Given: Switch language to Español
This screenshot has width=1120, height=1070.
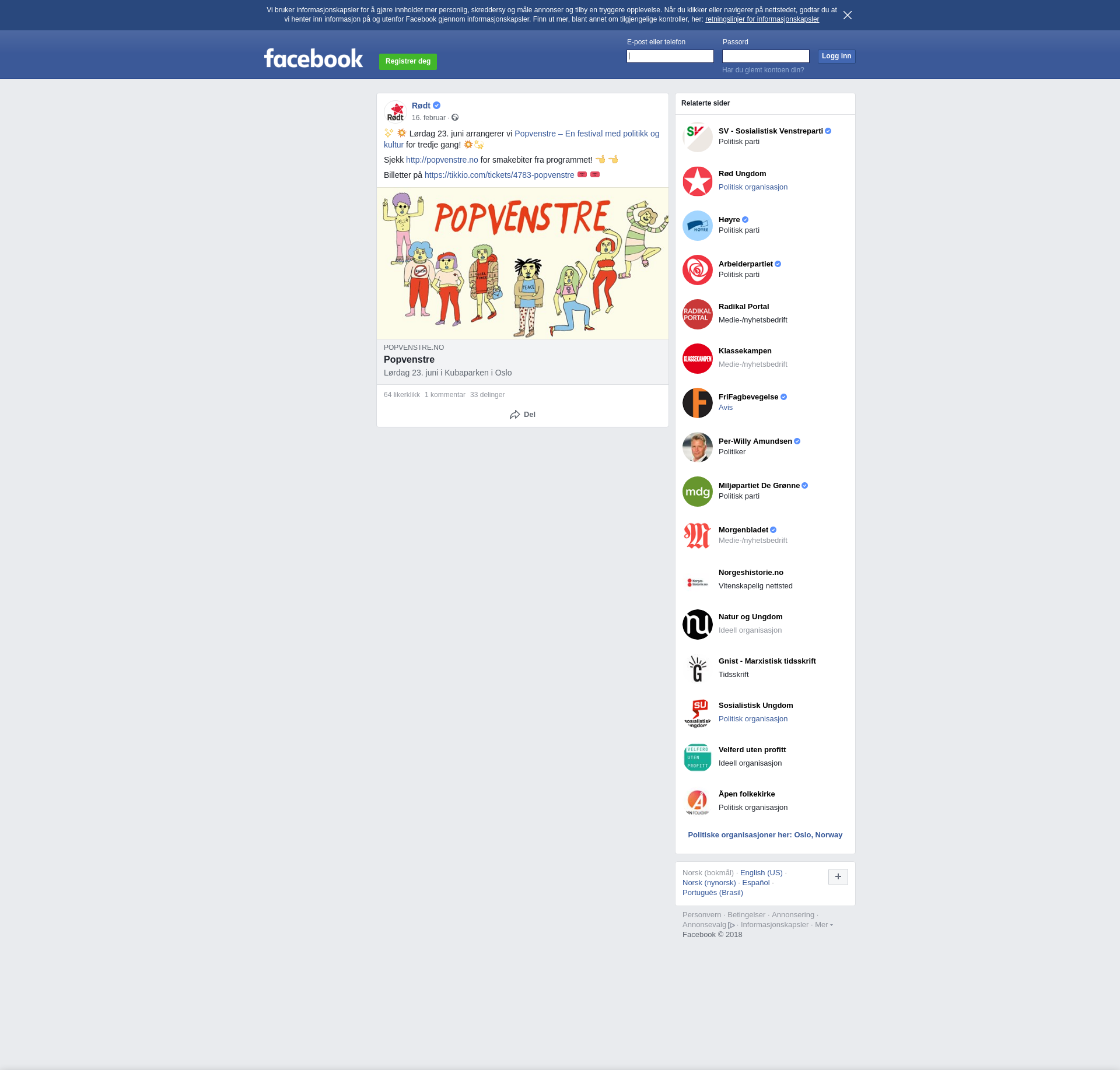Looking at the screenshot, I should coord(756,883).
